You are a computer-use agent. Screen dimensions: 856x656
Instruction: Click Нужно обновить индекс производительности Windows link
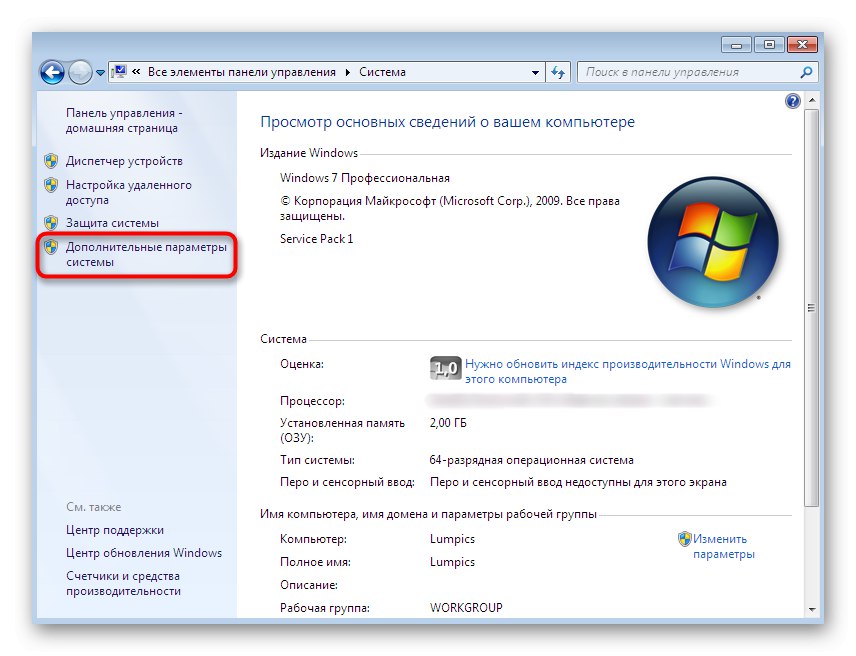[627, 371]
